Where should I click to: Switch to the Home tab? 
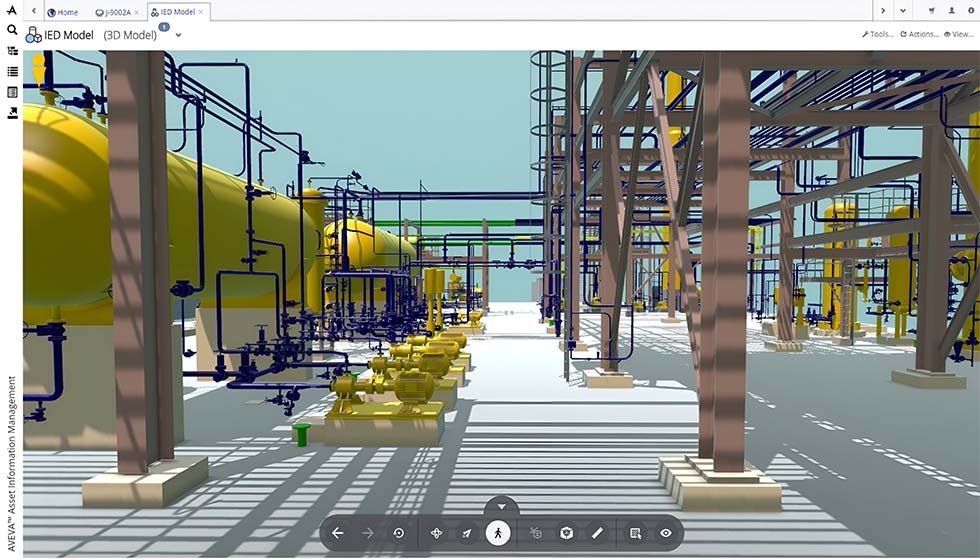click(x=62, y=12)
